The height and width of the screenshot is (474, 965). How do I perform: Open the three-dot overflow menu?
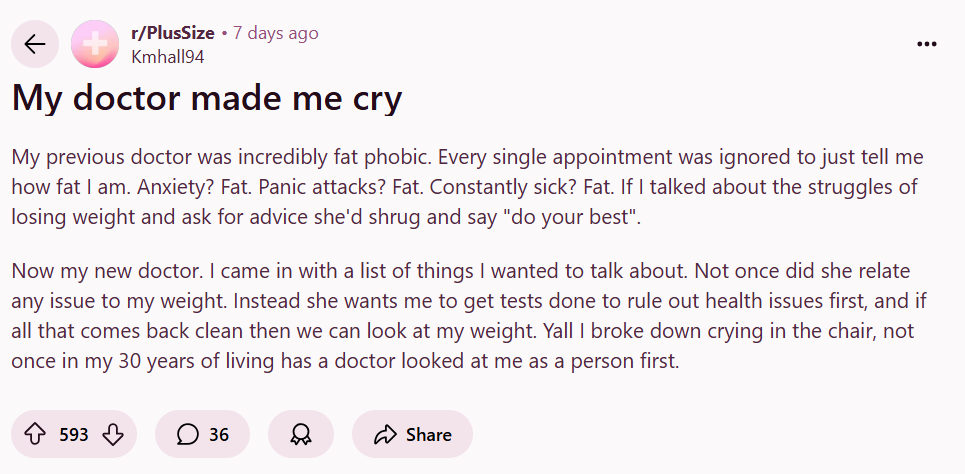[926, 44]
